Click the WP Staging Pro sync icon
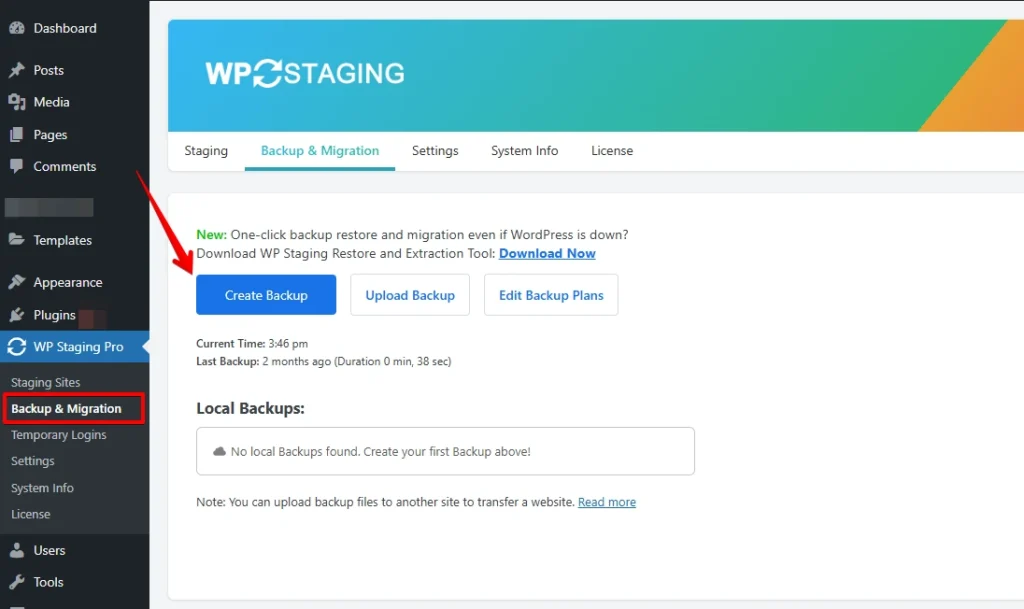Viewport: 1024px width, 609px height. point(17,347)
